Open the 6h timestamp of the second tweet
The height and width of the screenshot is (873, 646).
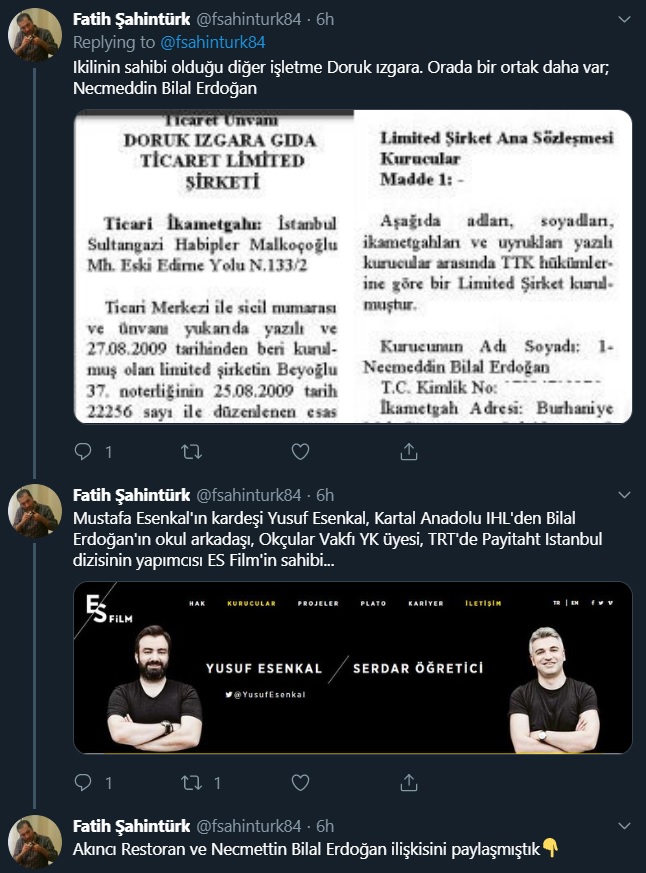click(x=325, y=495)
